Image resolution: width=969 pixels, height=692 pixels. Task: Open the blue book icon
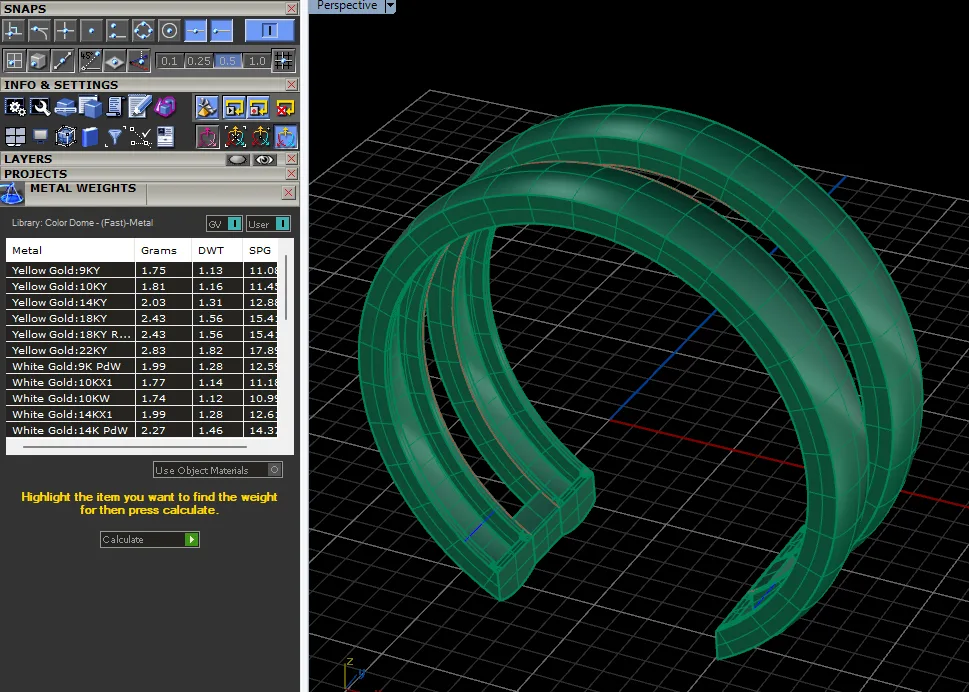[90, 137]
